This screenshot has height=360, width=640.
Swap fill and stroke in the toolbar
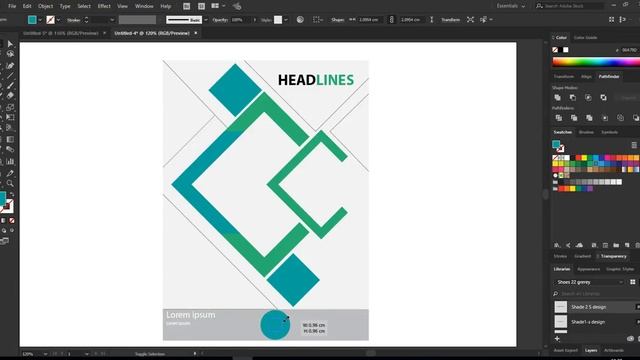12,195
